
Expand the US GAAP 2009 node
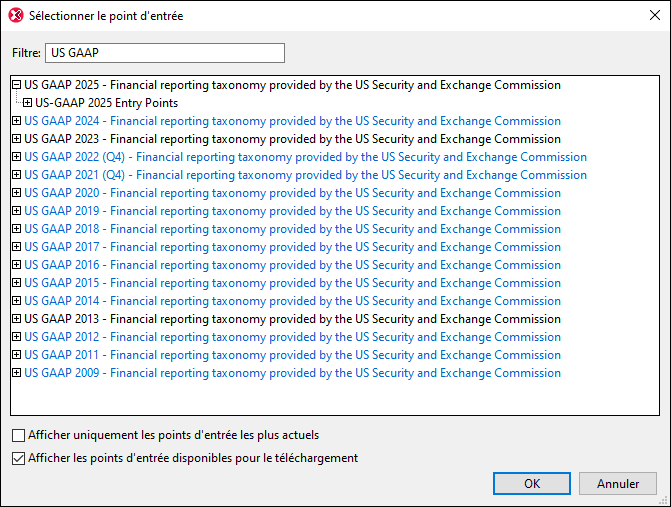pos(17,373)
